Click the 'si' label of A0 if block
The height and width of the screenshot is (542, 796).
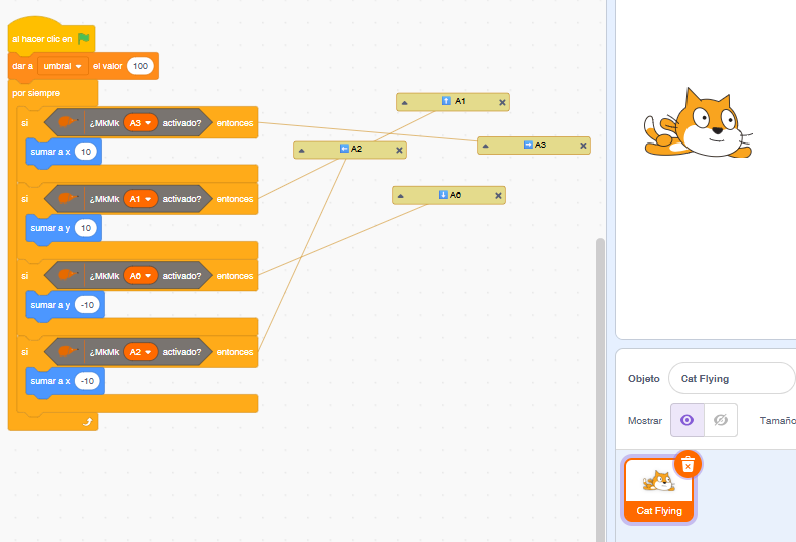pyautogui.click(x=24, y=276)
